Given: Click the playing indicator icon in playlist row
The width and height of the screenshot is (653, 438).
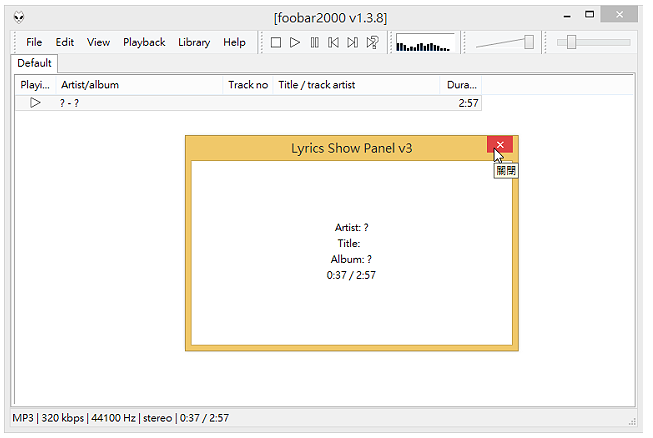Looking at the screenshot, I should pyautogui.click(x=35, y=102).
